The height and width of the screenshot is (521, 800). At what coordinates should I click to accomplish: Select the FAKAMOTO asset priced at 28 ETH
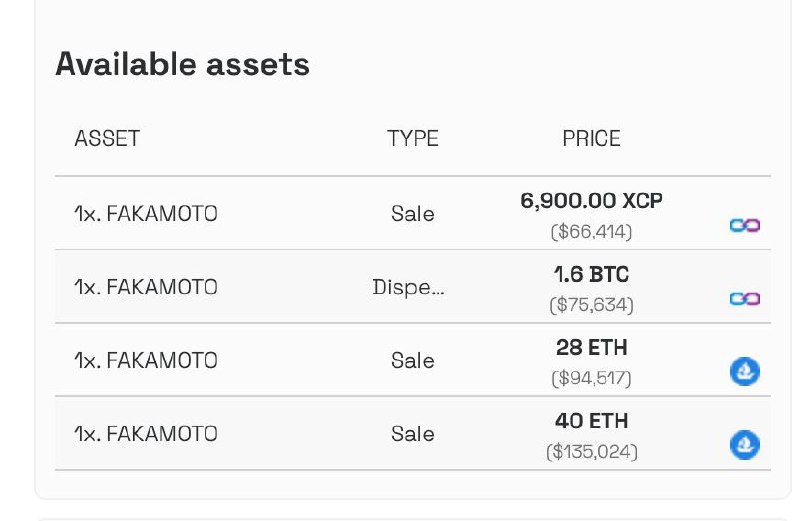[x=146, y=360]
